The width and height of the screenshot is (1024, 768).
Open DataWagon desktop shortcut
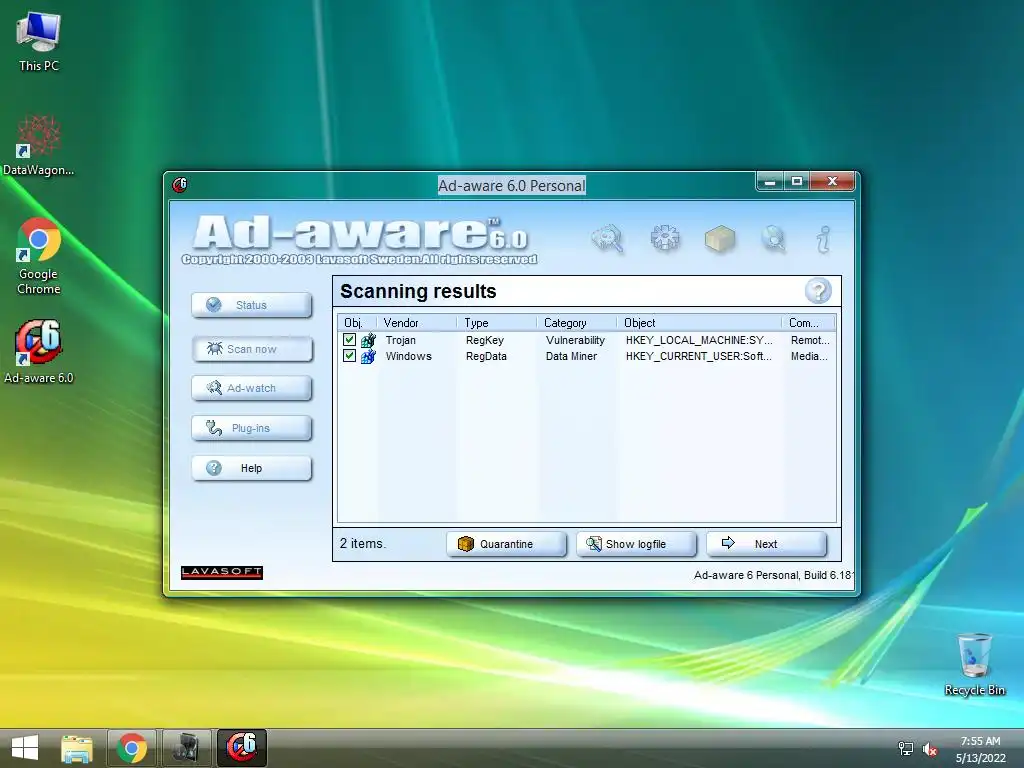point(39,145)
